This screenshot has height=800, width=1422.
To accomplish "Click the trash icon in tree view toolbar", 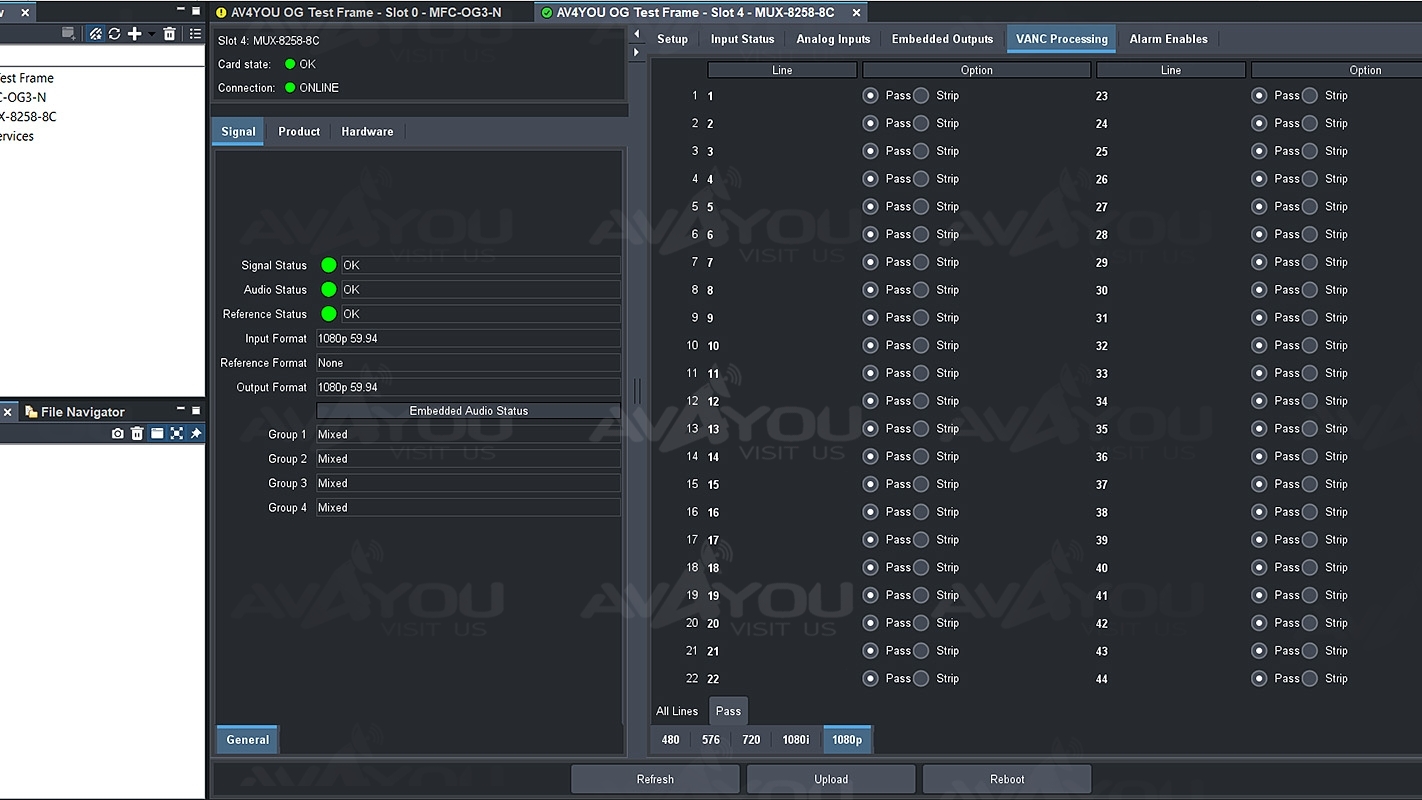I will tap(169, 34).
